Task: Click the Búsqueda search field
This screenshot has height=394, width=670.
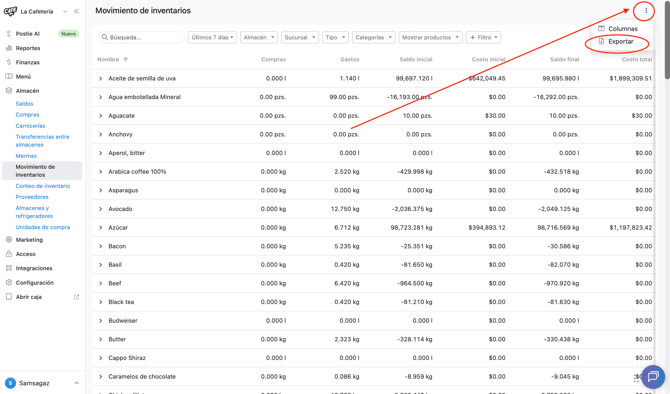Action: [x=141, y=38]
